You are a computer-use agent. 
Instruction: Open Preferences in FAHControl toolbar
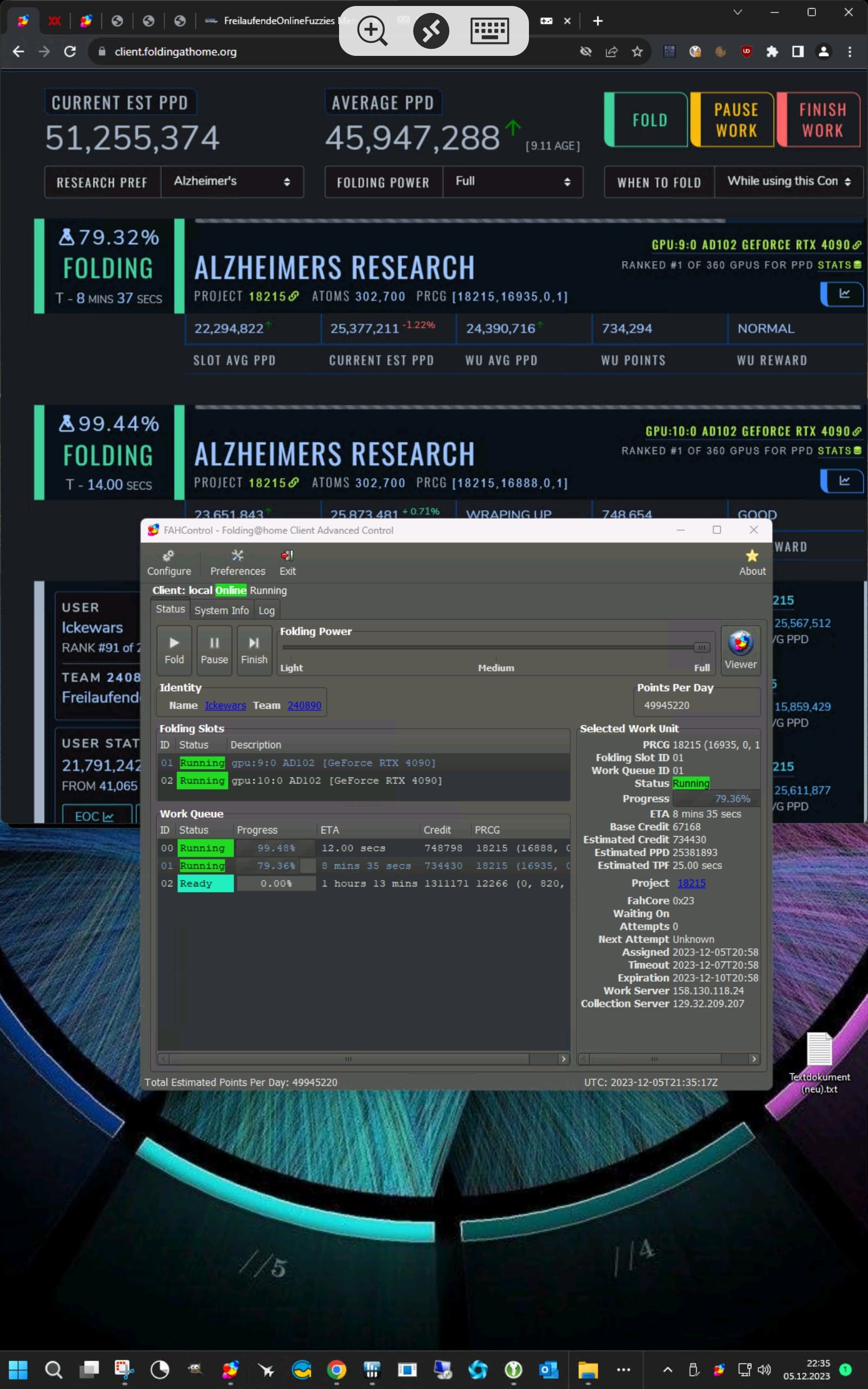coord(238,563)
